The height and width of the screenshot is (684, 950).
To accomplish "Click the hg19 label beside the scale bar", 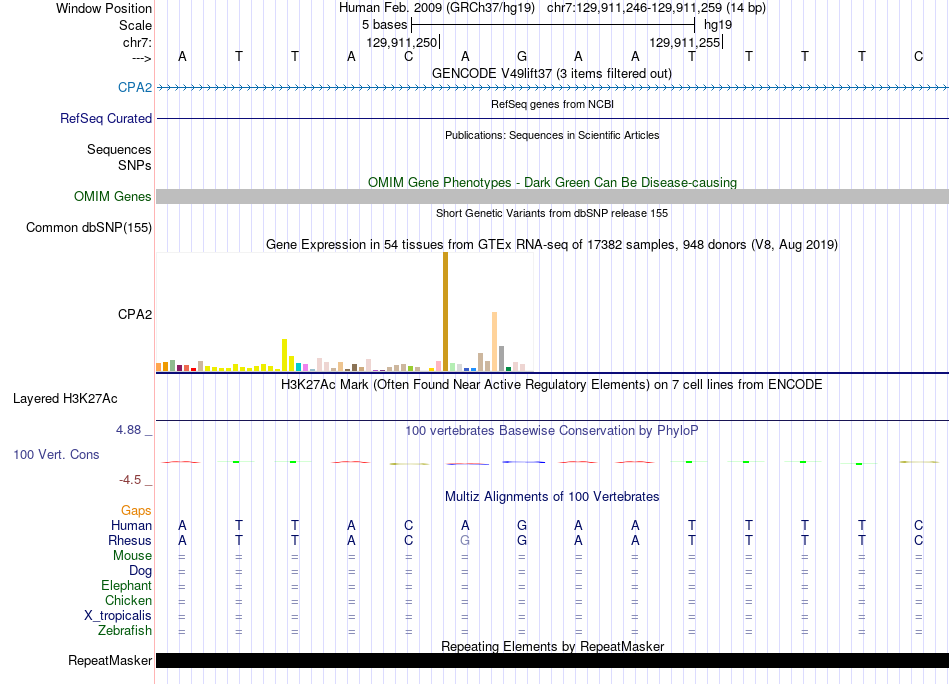I will [718, 25].
